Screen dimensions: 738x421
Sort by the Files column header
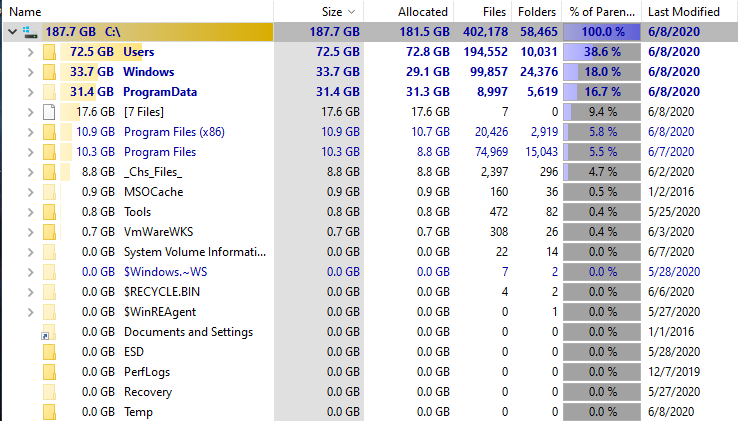482,12
